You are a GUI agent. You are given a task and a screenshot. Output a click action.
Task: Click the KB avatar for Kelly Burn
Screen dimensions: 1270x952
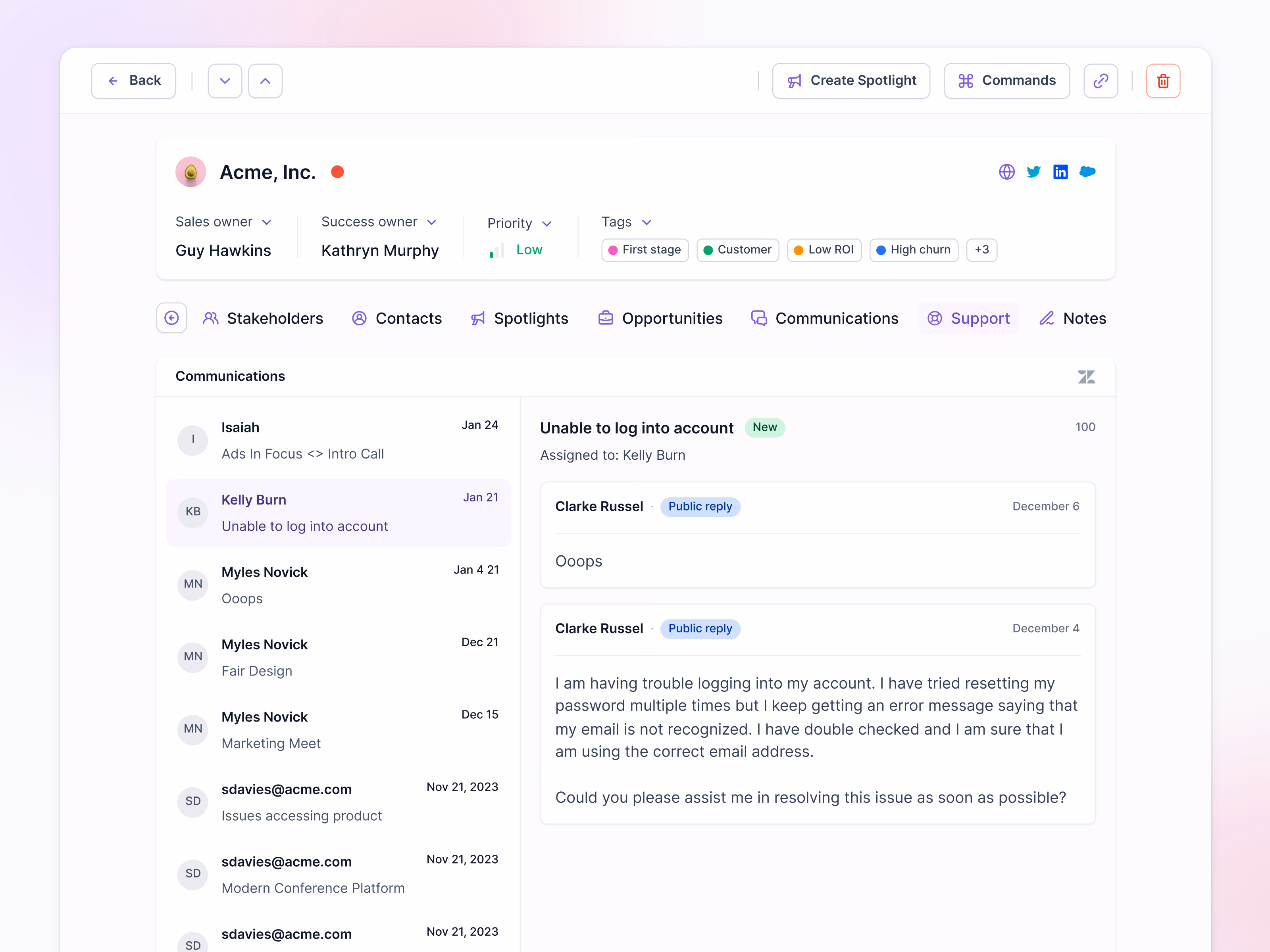[x=192, y=512]
